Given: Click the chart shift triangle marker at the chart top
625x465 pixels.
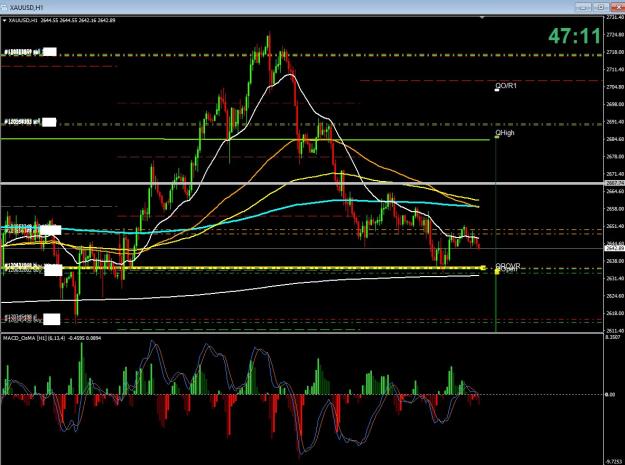Looking at the screenshot, I should [x=482, y=18].
